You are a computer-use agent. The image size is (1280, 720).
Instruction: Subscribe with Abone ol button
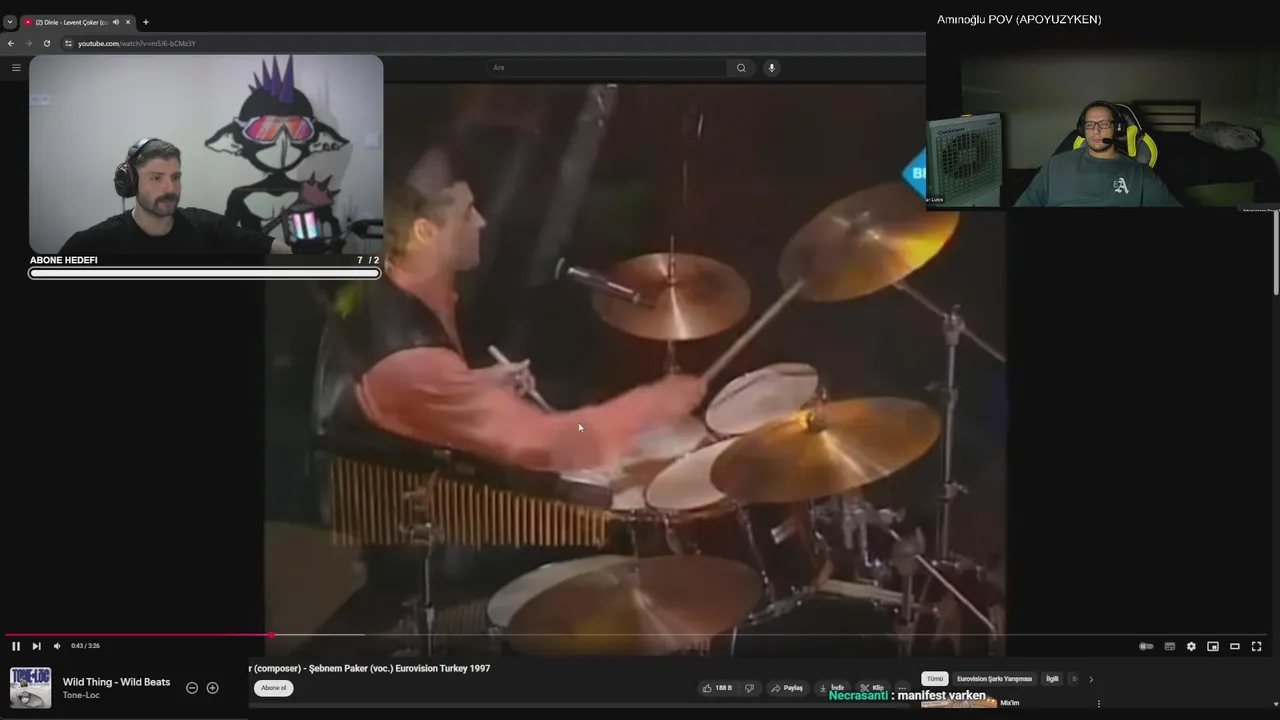(x=273, y=688)
